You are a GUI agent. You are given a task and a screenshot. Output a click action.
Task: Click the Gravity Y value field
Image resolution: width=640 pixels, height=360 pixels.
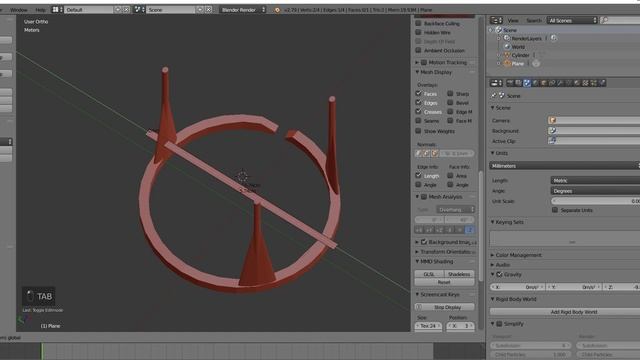(x=574, y=287)
